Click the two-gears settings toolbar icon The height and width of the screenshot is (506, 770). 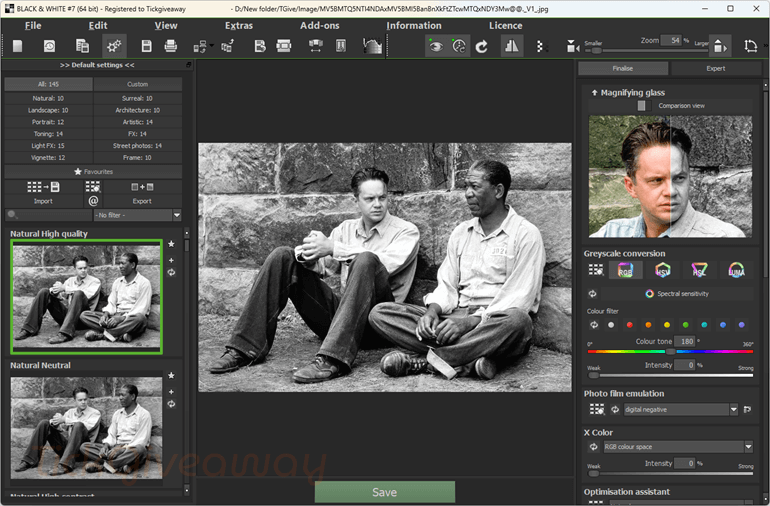click(x=114, y=46)
